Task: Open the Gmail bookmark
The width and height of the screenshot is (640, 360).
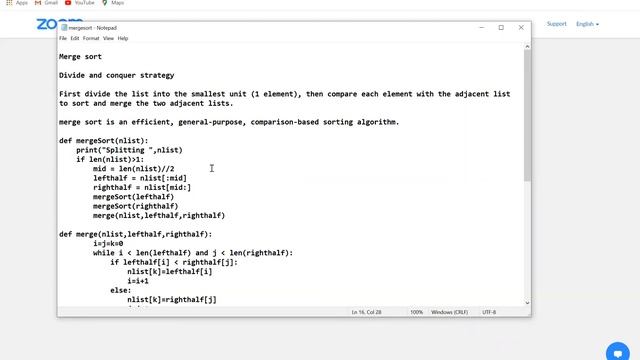Action: [47, 2]
